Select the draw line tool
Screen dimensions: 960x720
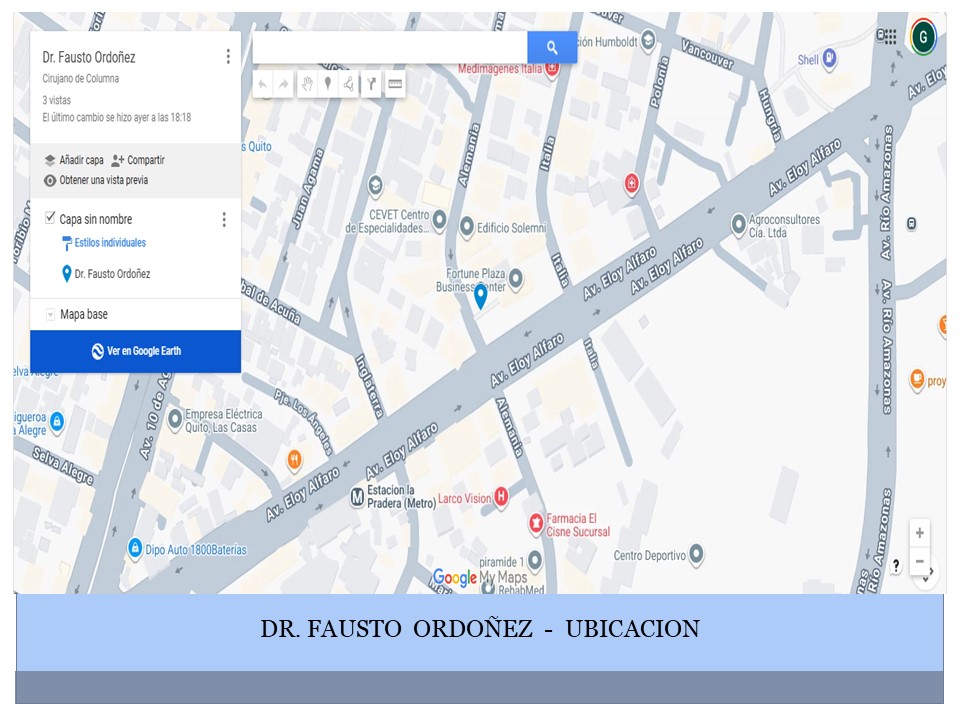(349, 84)
